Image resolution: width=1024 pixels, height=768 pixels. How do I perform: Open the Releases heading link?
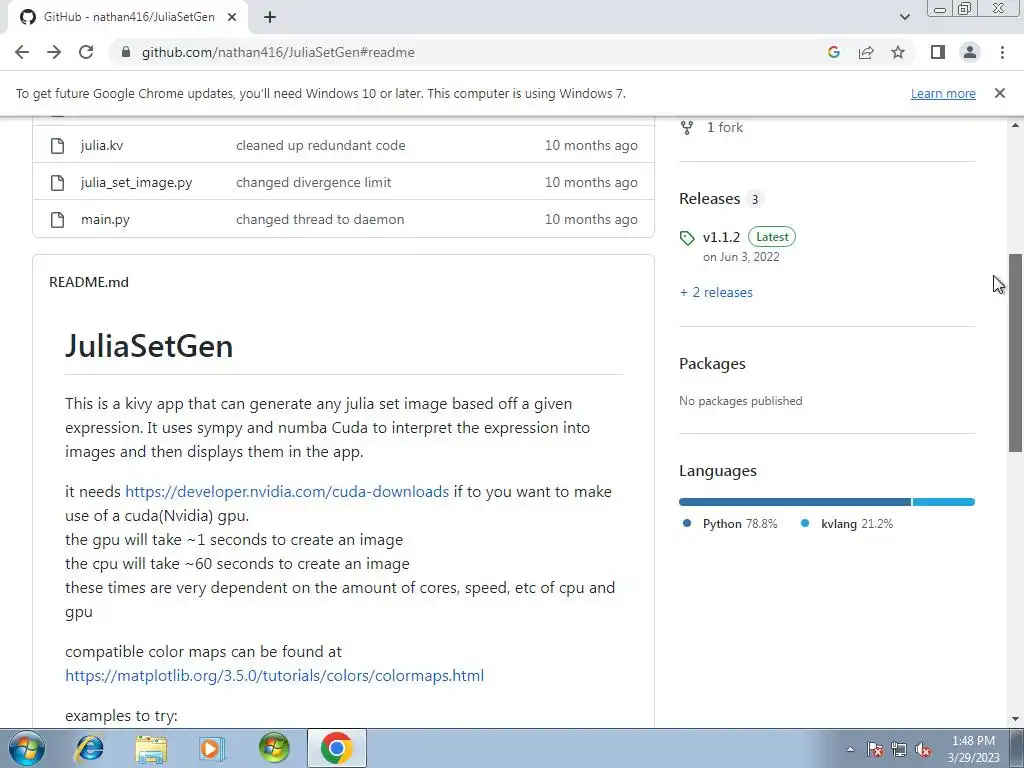click(x=710, y=199)
